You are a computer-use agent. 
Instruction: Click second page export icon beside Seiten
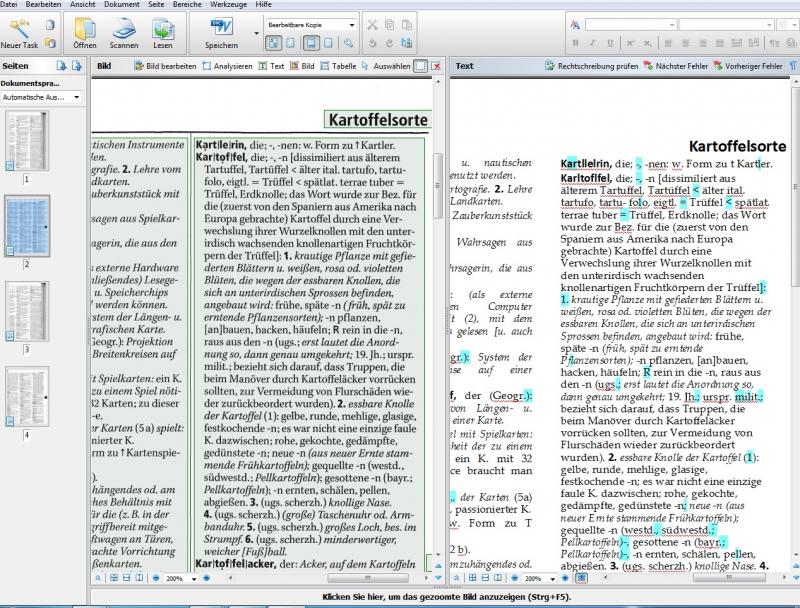tap(77, 66)
